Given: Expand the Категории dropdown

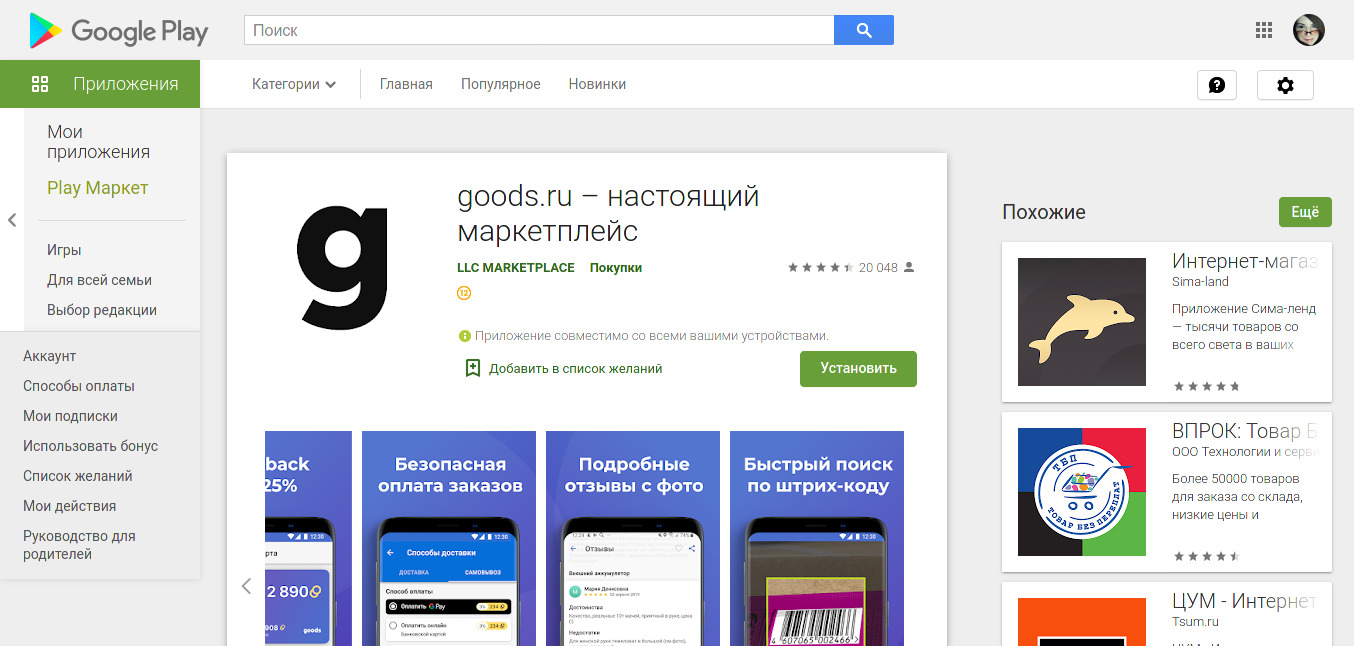Looking at the screenshot, I should pyautogui.click(x=294, y=84).
